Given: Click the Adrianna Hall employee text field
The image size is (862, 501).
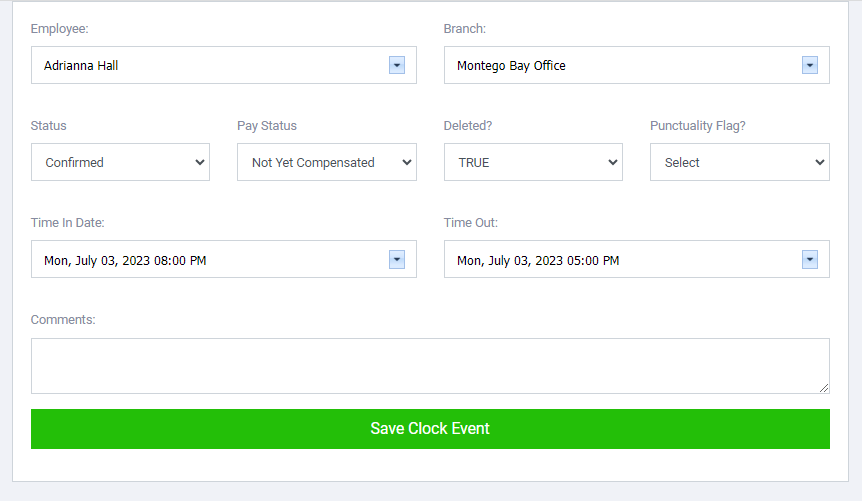Looking at the screenshot, I should (209, 65).
